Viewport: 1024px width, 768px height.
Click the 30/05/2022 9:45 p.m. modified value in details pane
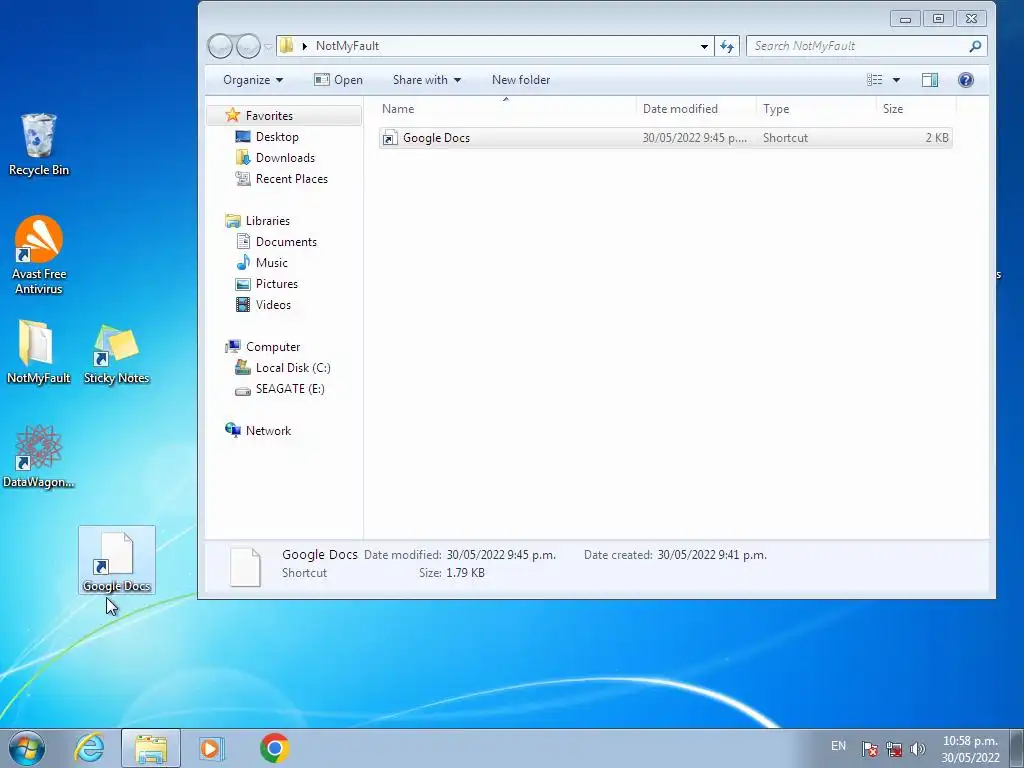(x=501, y=554)
